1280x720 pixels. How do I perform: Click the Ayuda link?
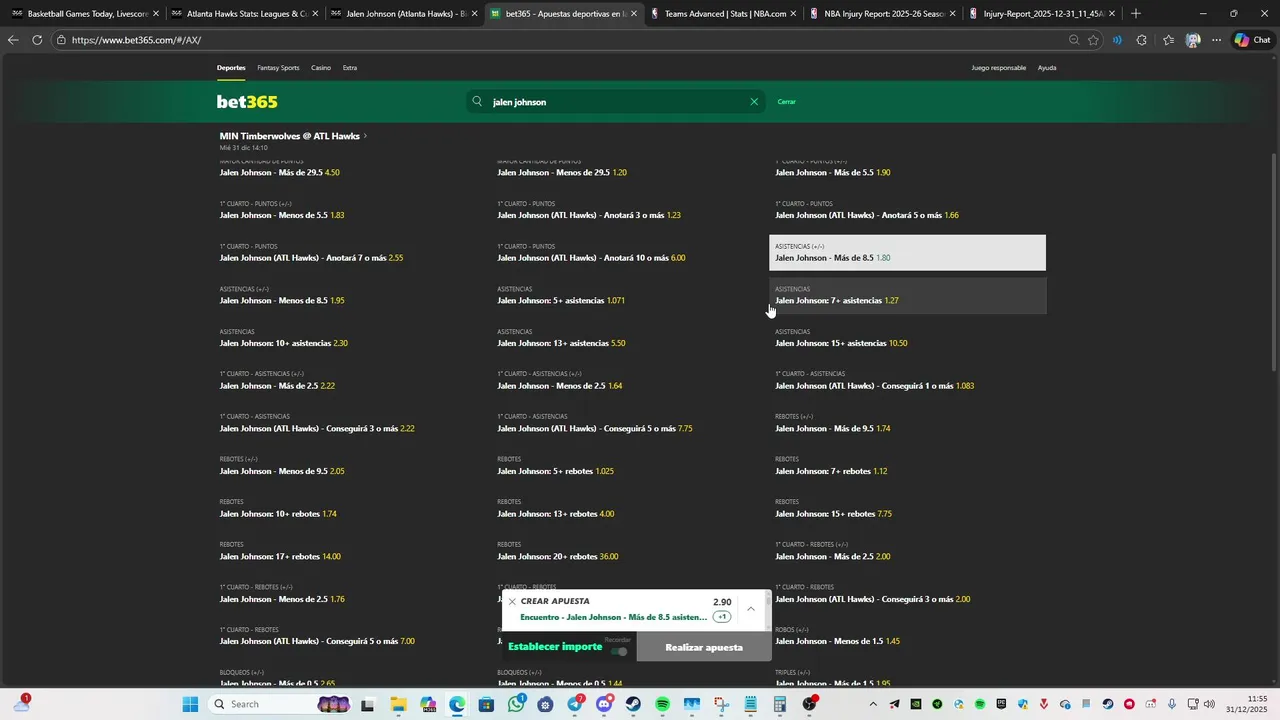[1047, 68]
